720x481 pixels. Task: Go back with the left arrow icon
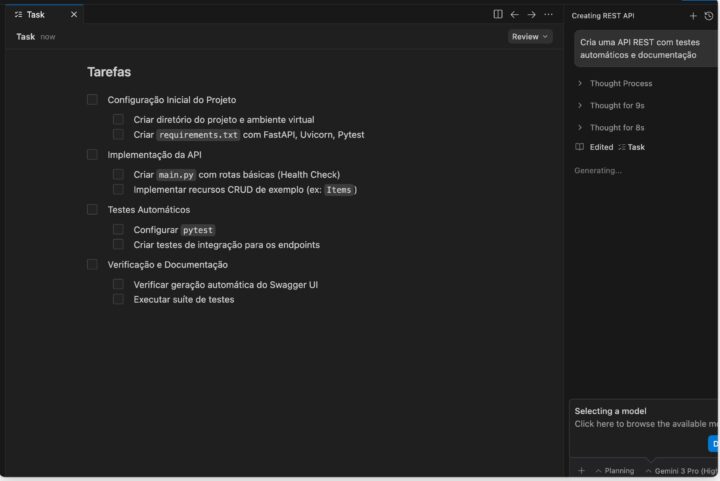pos(515,15)
